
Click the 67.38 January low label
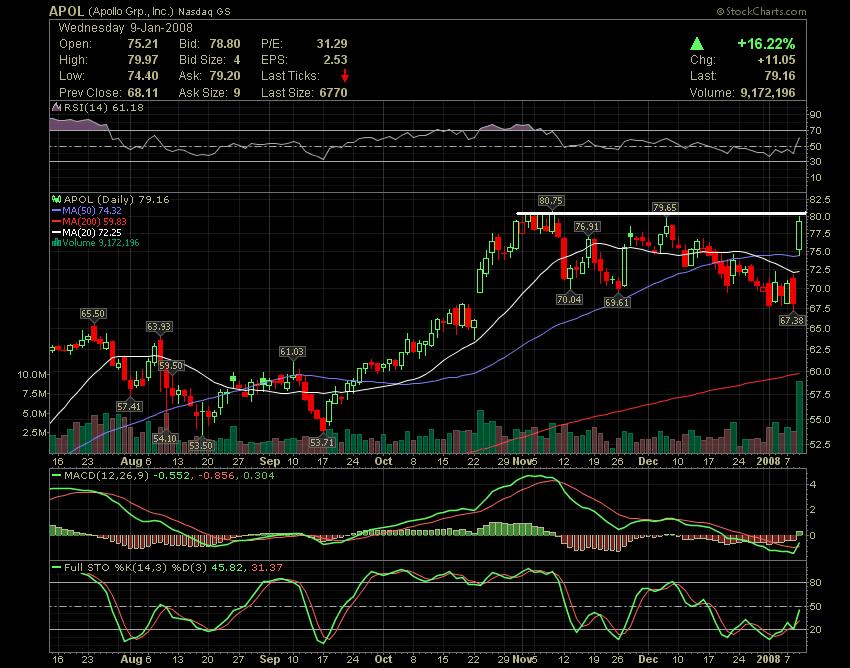[791, 320]
